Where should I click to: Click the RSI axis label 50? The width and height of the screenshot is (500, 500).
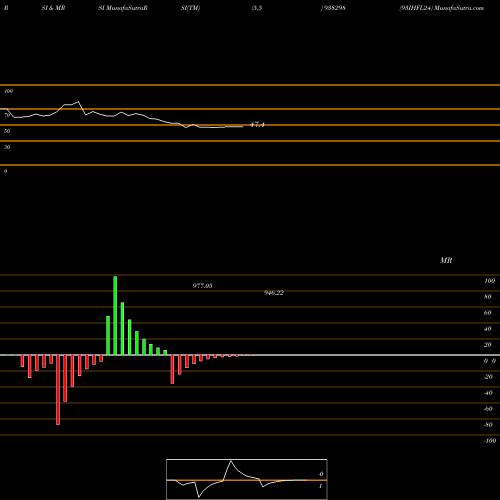point(7,131)
